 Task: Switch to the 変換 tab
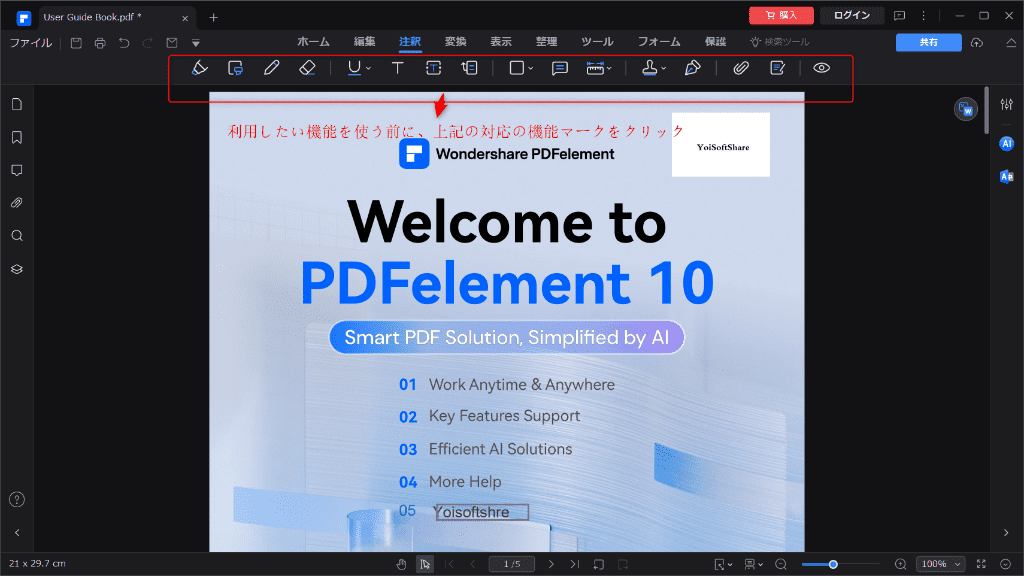point(456,42)
